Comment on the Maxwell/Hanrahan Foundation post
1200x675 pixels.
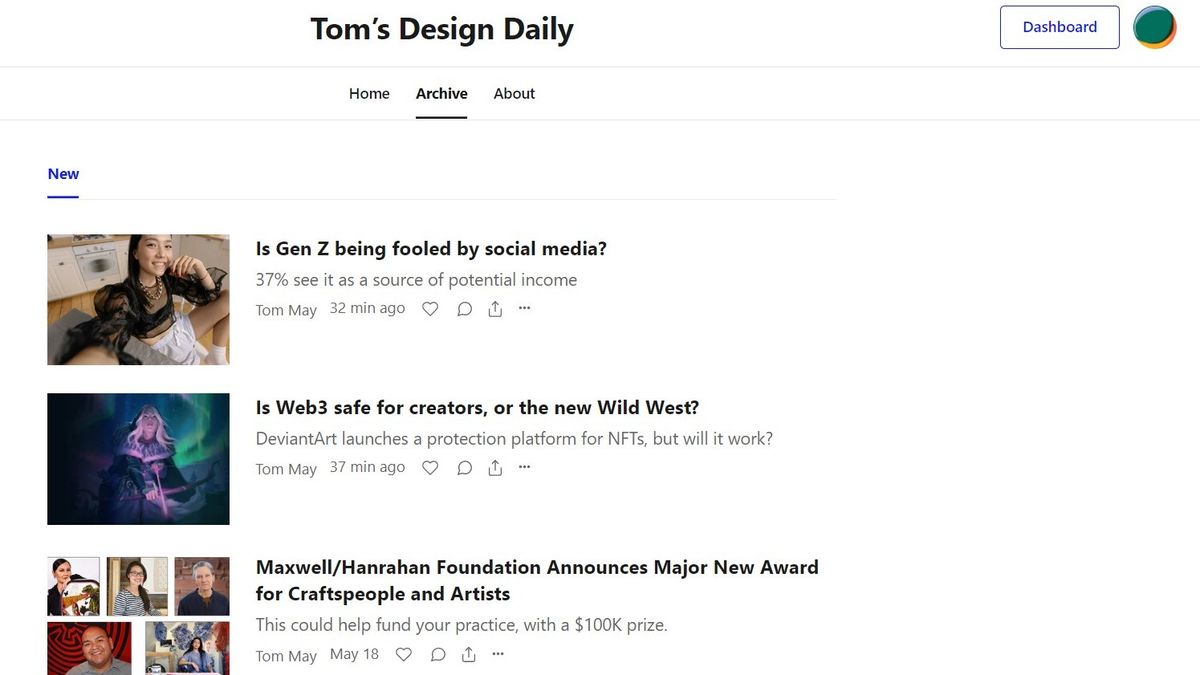click(438, 655)
